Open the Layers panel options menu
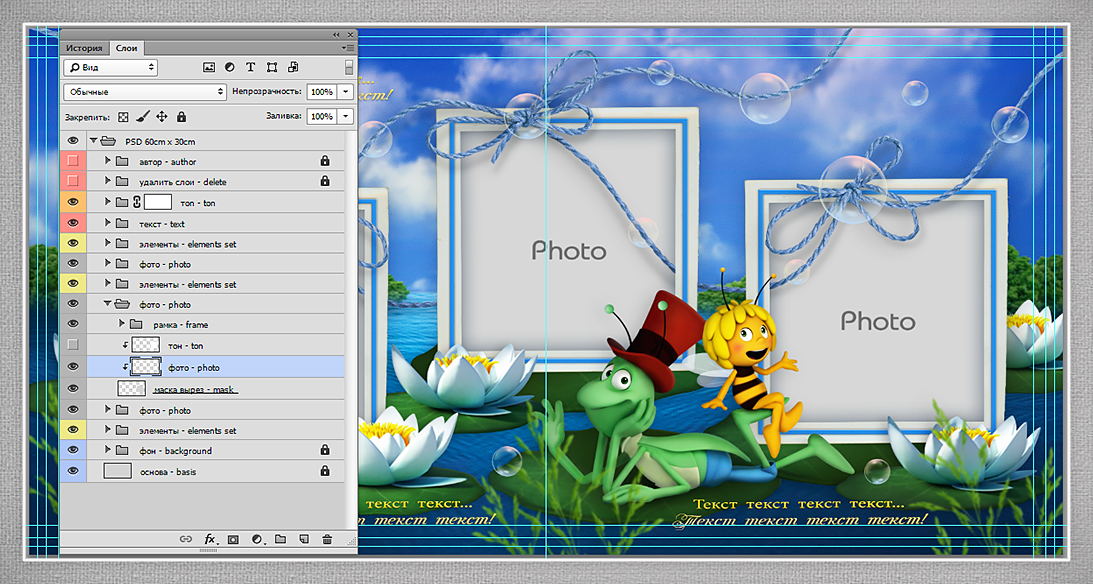The height and width of the screenshot is (584, 1093). coord(348,48)
